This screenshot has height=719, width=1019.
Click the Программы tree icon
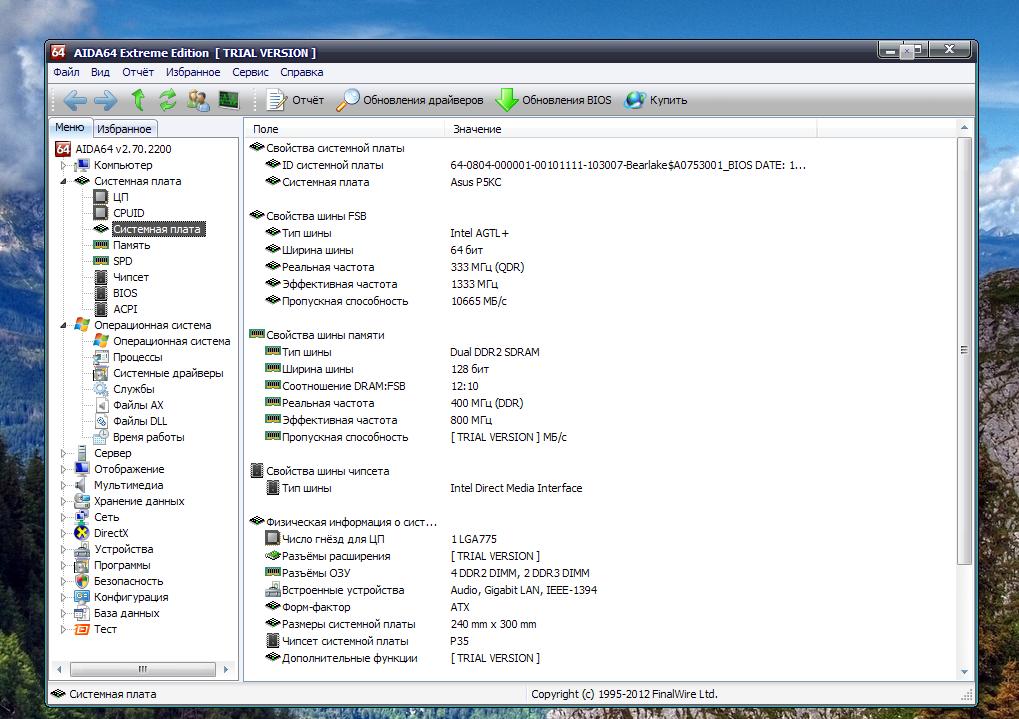[x=82, y=565]
